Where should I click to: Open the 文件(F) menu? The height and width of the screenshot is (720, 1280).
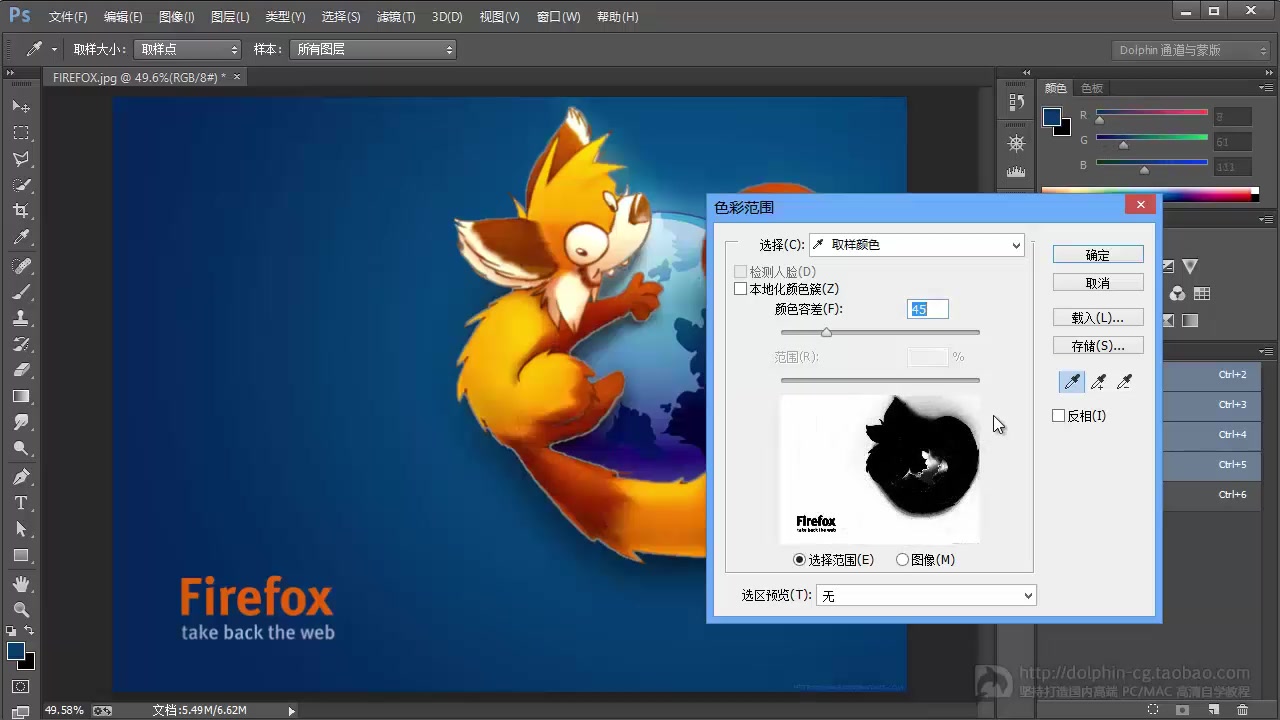tap(68, 17)
